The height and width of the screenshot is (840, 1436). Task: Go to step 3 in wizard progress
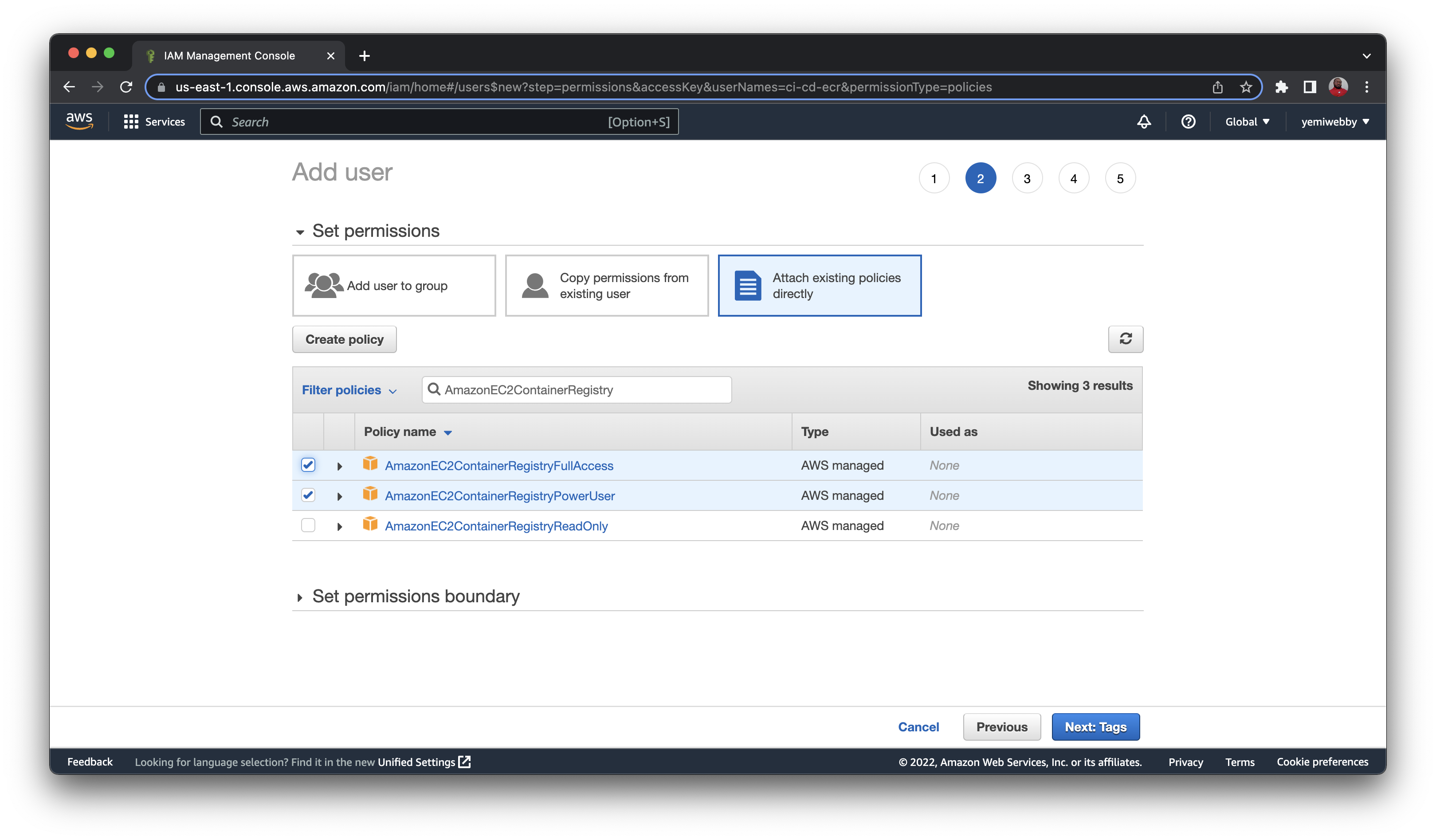click(1027, 178)
